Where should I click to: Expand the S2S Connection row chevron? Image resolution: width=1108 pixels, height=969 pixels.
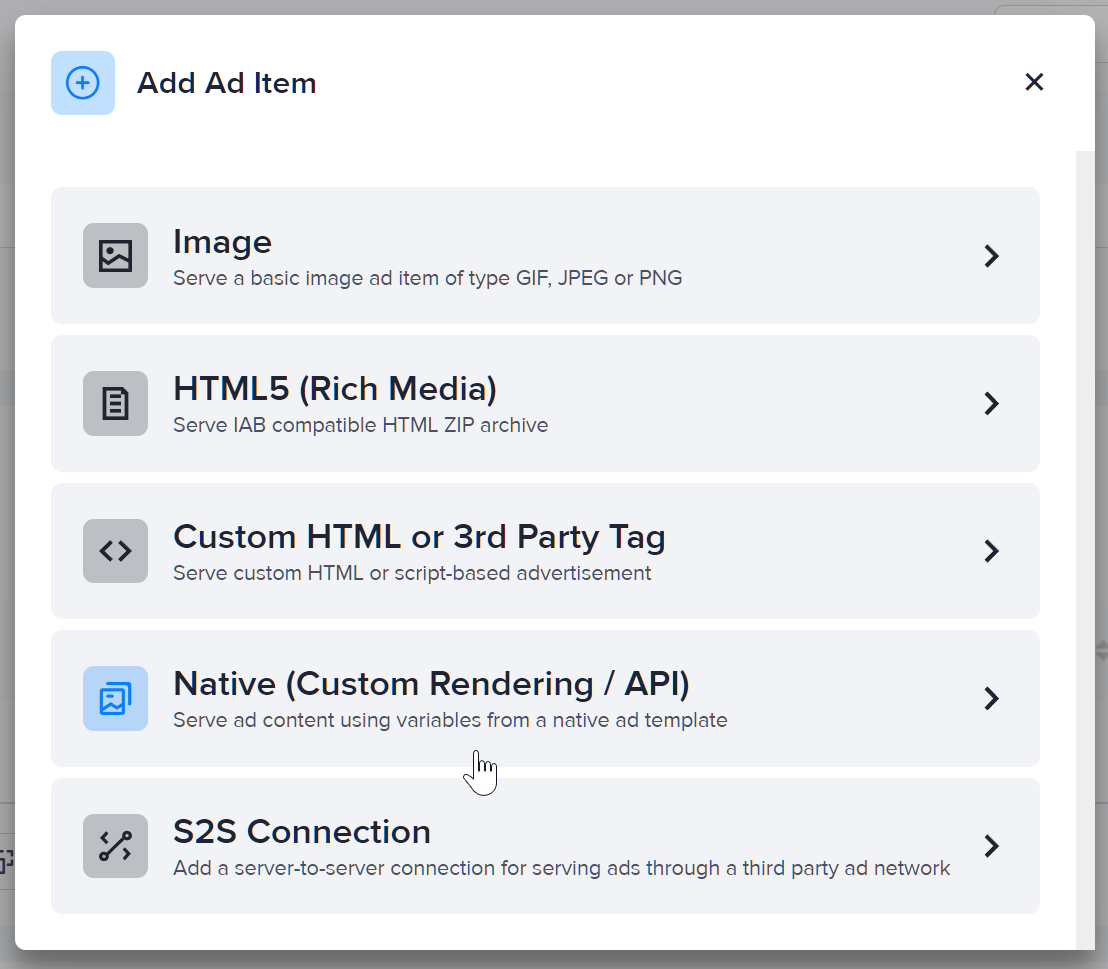point(991,846)
